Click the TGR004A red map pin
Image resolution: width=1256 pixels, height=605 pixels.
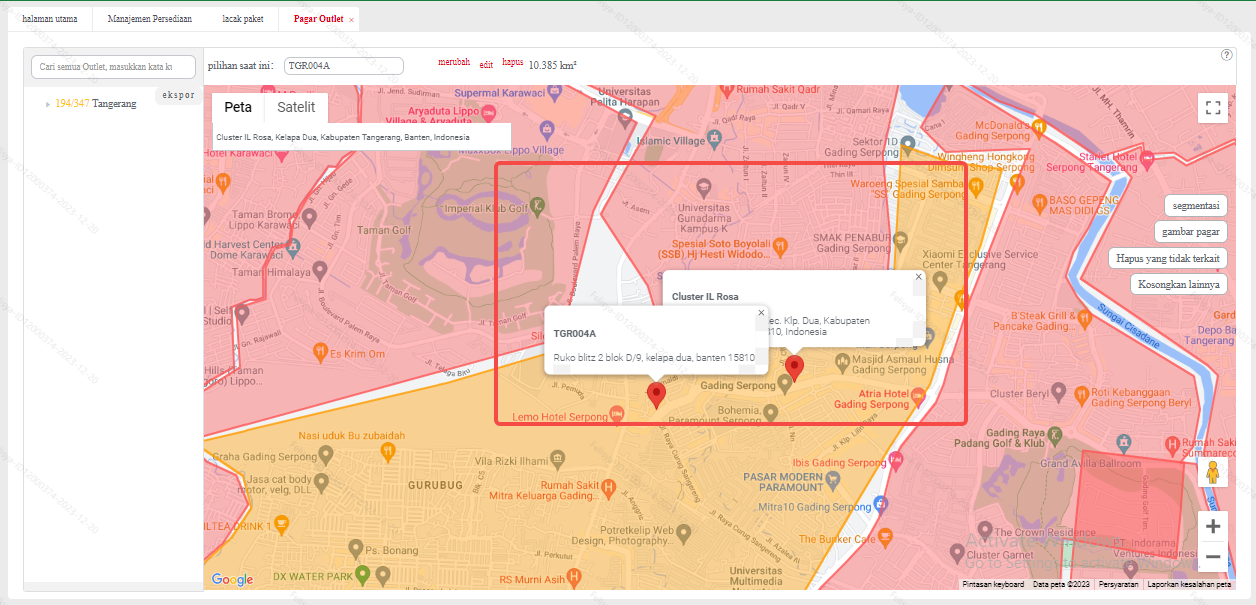[656, 395]
